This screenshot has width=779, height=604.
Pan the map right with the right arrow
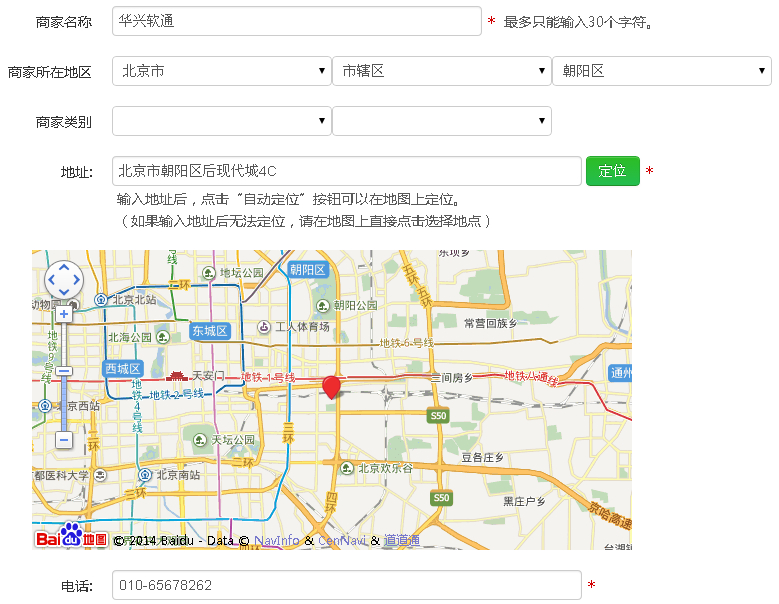point(76,280)
